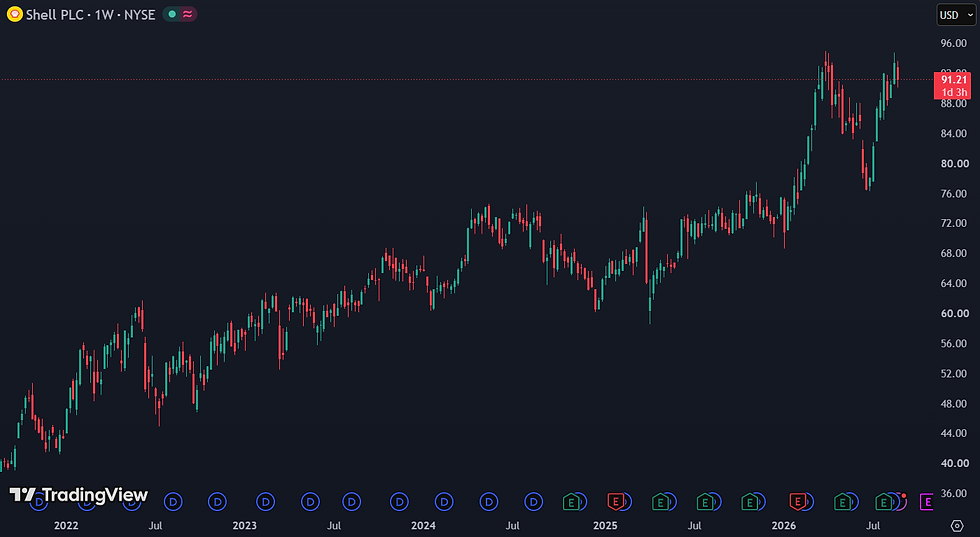
Task: Click dividend marker just after the 2024 label
Action: coord(444,501)
